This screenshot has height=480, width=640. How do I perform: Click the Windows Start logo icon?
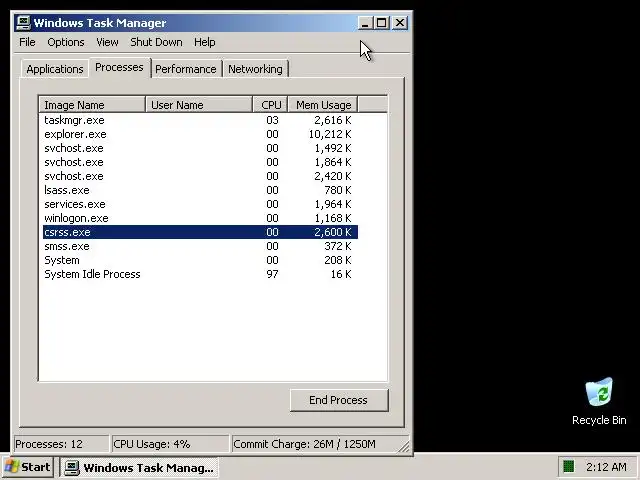click(11, 467)
